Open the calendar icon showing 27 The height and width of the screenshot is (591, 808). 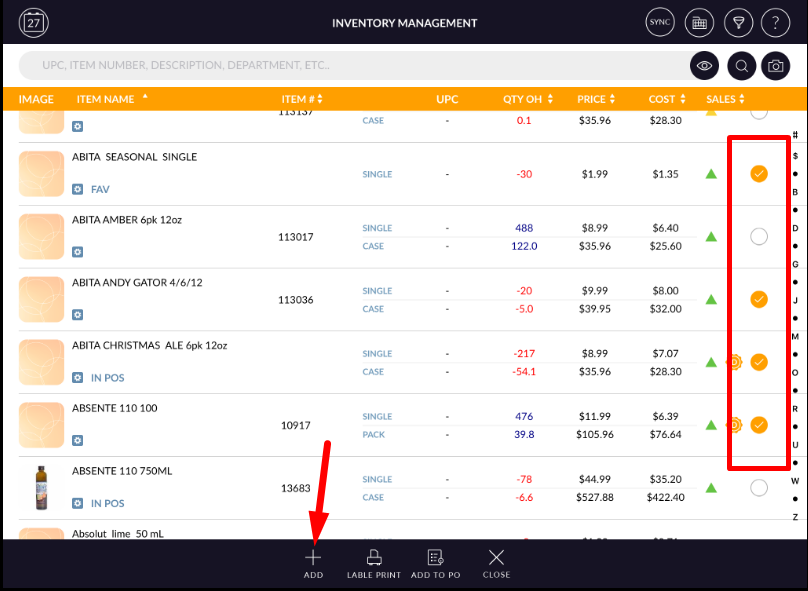coord(34,22)
